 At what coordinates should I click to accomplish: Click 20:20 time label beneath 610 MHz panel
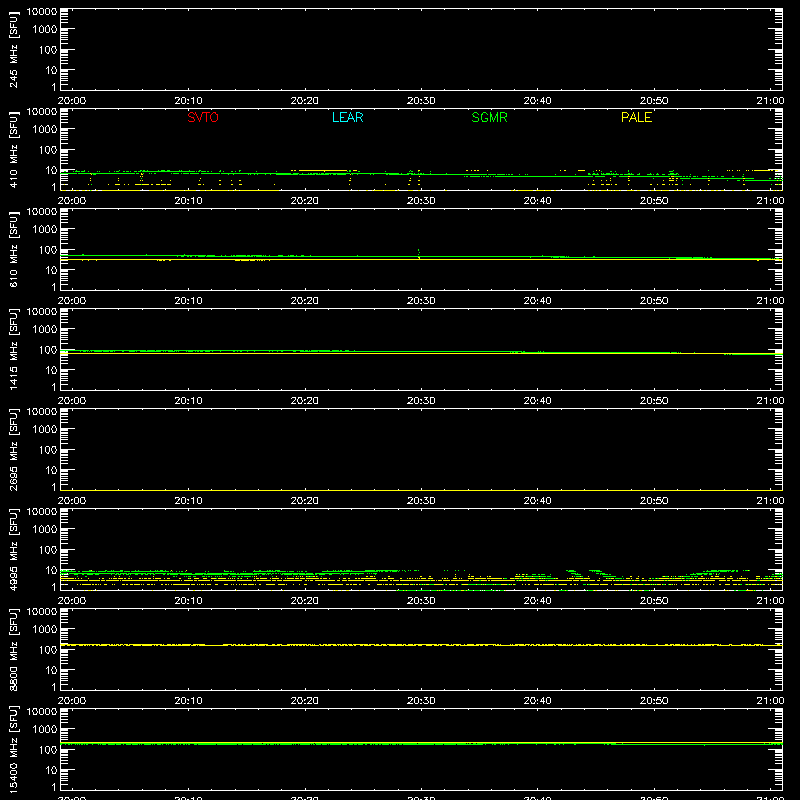305,301
